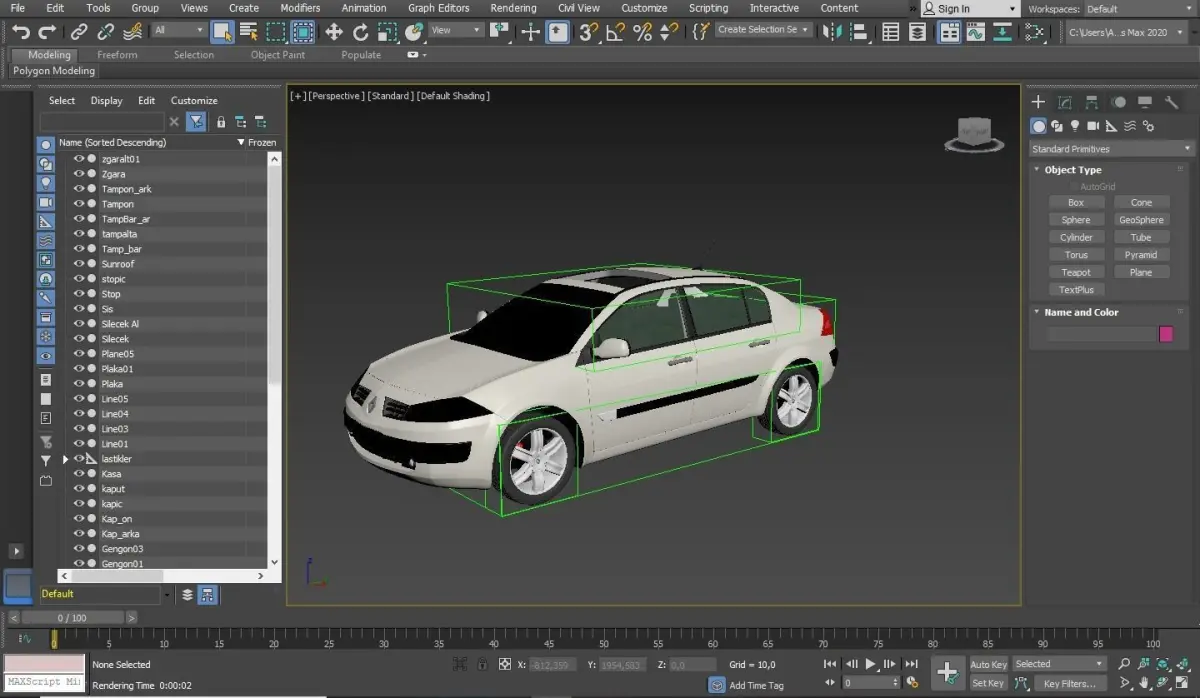Open the Modify panel tab icon
Screen dimensions: 1200x698
pos(1065,102)
